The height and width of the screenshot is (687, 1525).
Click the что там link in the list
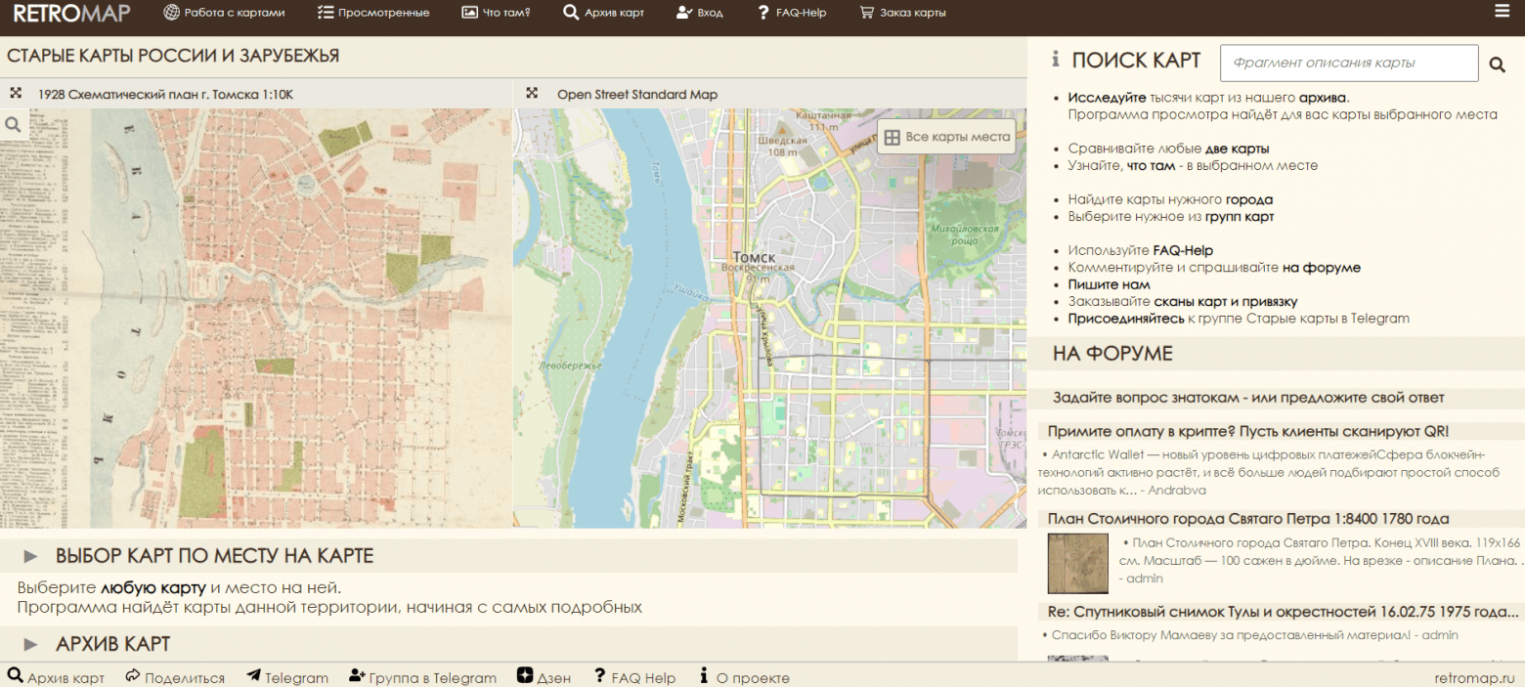pos(1151,166)
